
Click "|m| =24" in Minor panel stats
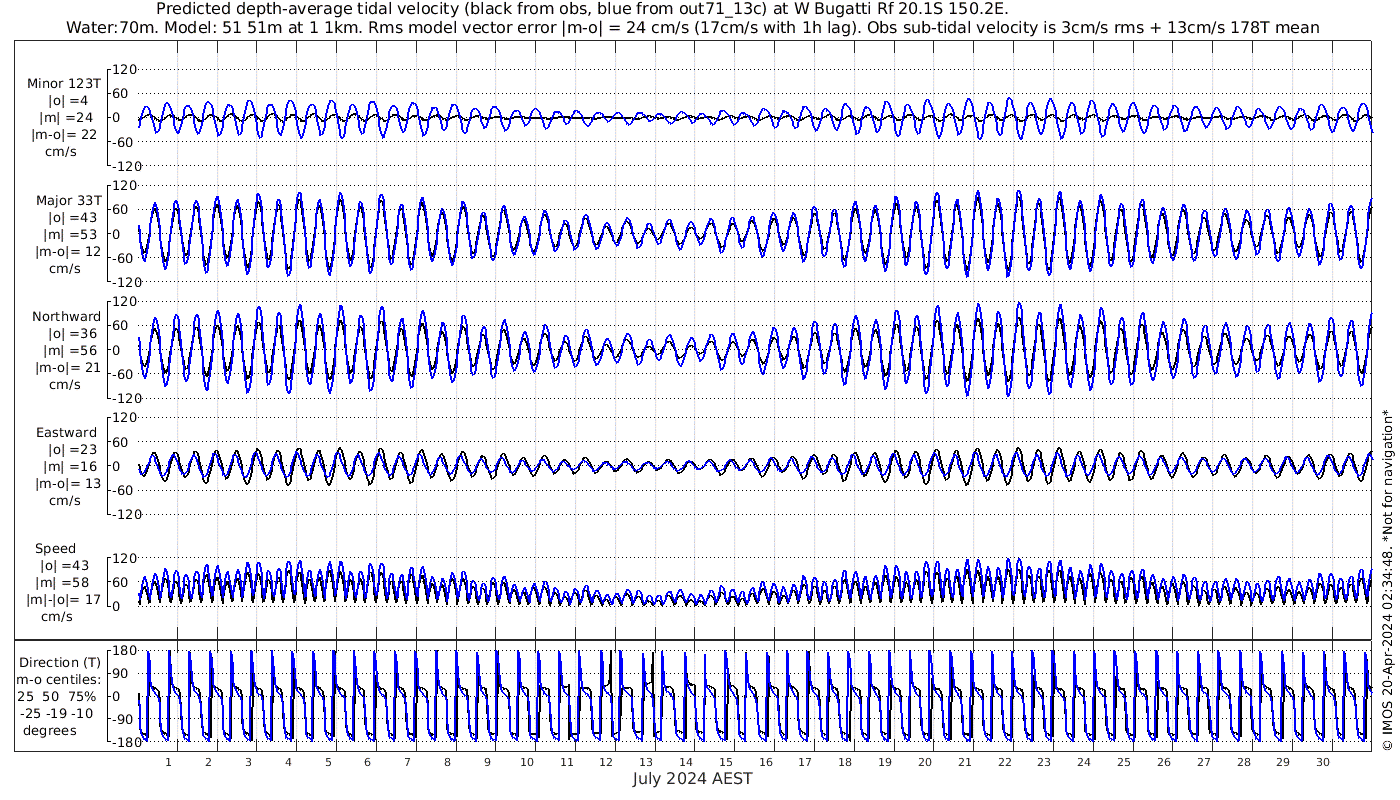(x=66, y=117)
